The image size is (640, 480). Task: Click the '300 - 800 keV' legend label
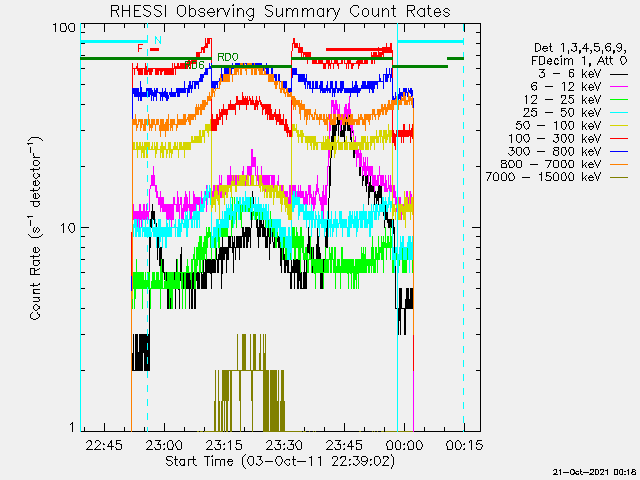555,151
